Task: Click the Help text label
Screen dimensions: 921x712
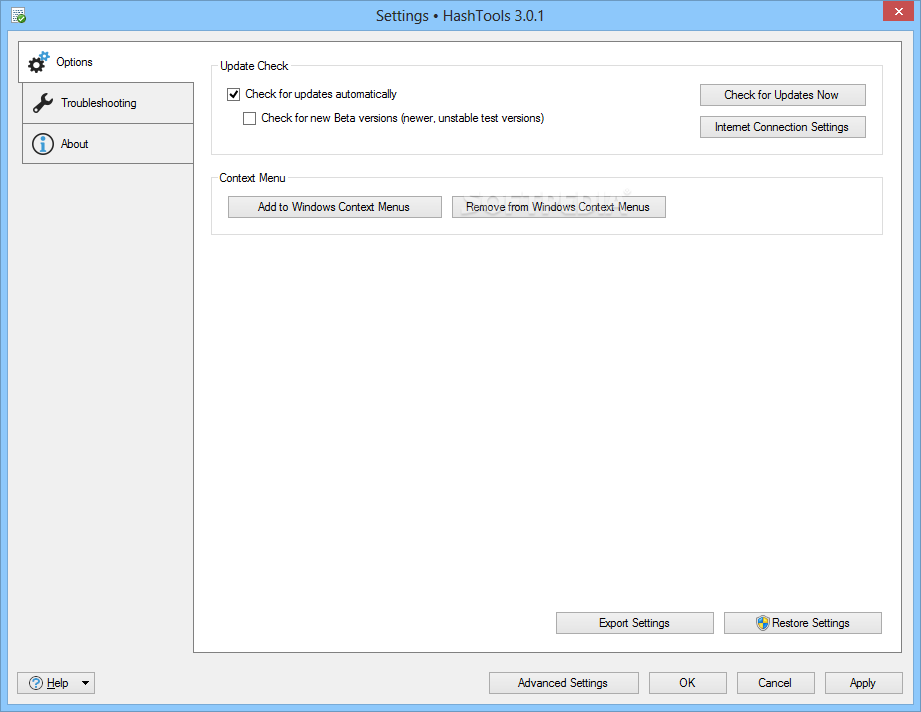Action: (58, 683)
